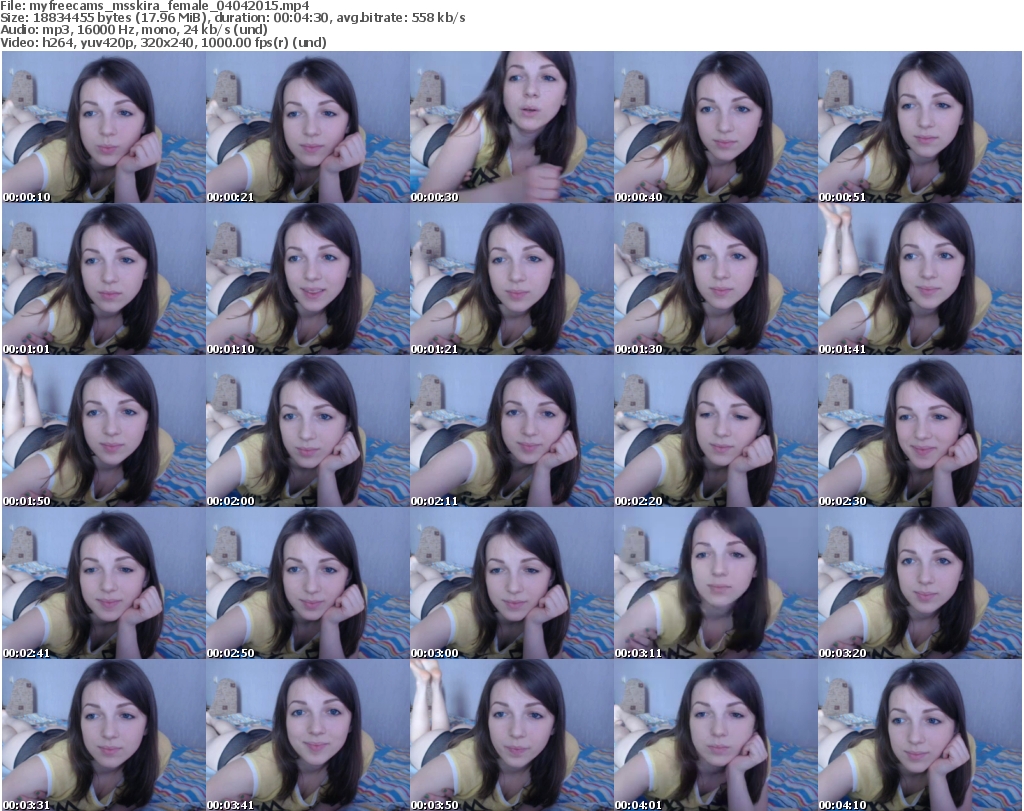The image size is (1024, 811).
Task: Select the thumbnail frame stamped 00:03:31
Action: 104,735
